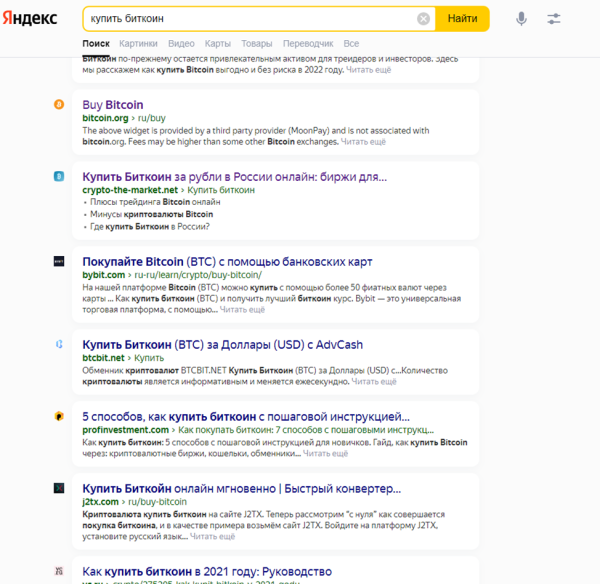
Task: Open search filter settings icon
Action: pyautogui.click(x=555, y=19)
